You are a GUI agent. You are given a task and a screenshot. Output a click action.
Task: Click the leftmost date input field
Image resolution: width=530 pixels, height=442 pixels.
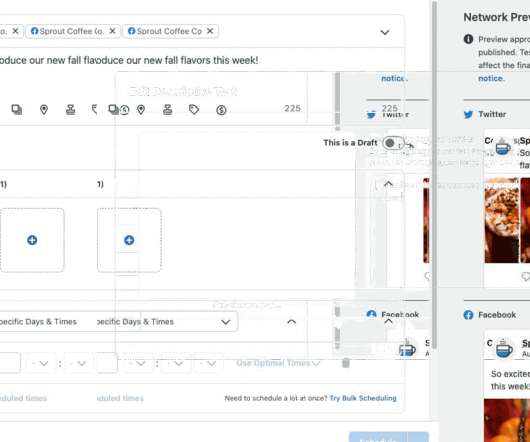(10, 363)
